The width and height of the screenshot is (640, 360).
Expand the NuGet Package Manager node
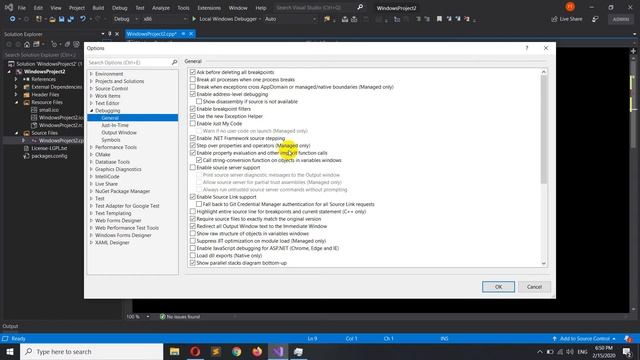coord(91,191)
